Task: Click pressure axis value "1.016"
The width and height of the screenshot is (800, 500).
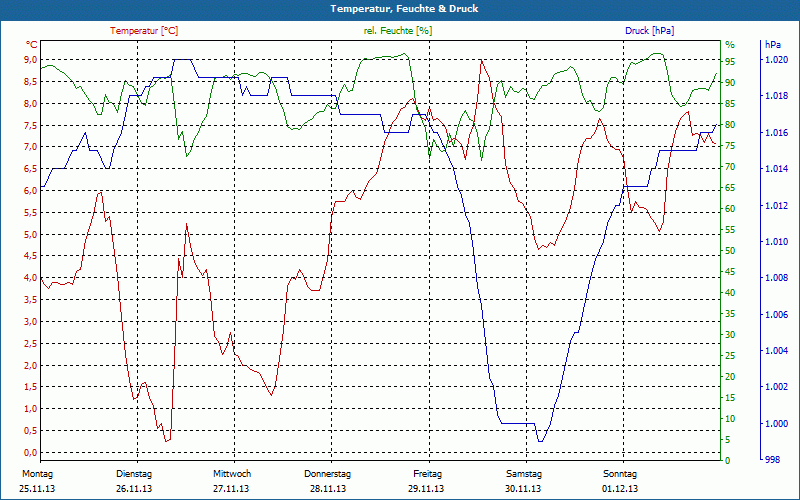Action: pos(776,133)
